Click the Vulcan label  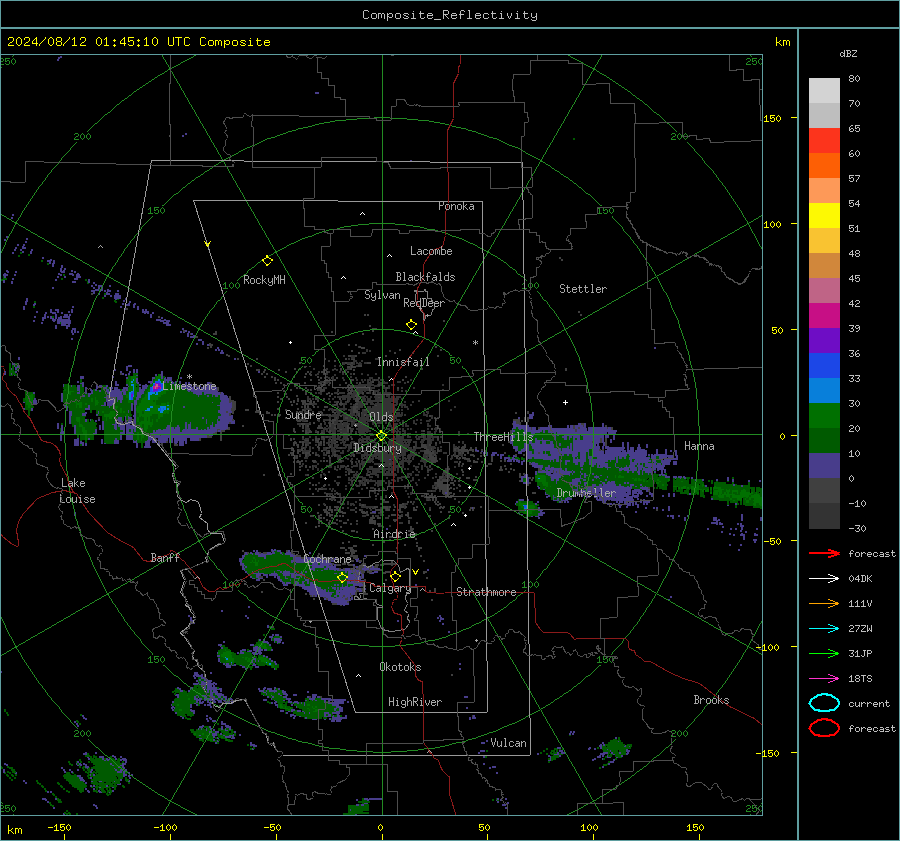pyautogui.click(x=508, y=743)
